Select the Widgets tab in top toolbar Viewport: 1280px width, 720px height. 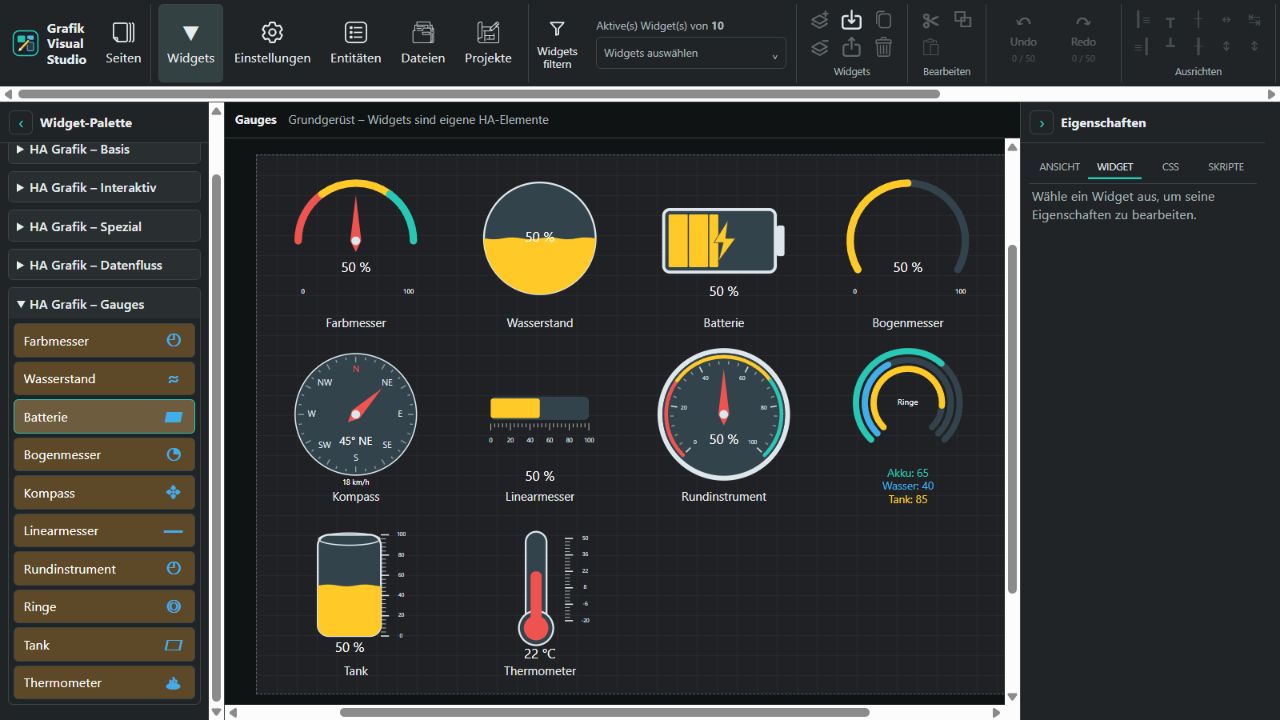tap(191, 43)
